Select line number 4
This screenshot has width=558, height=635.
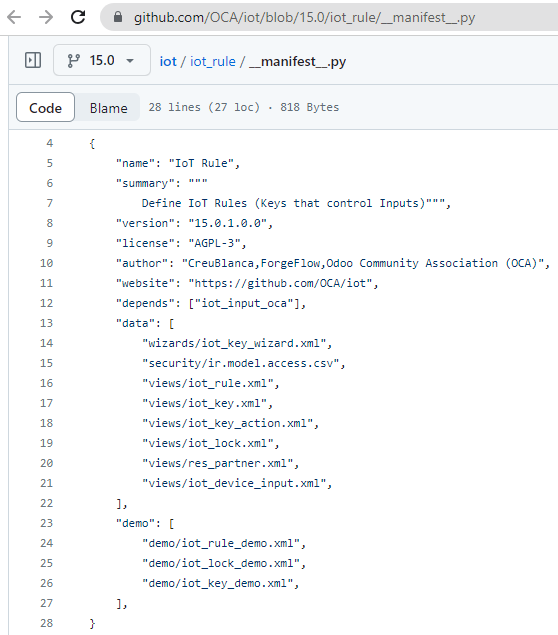point(49,143)
